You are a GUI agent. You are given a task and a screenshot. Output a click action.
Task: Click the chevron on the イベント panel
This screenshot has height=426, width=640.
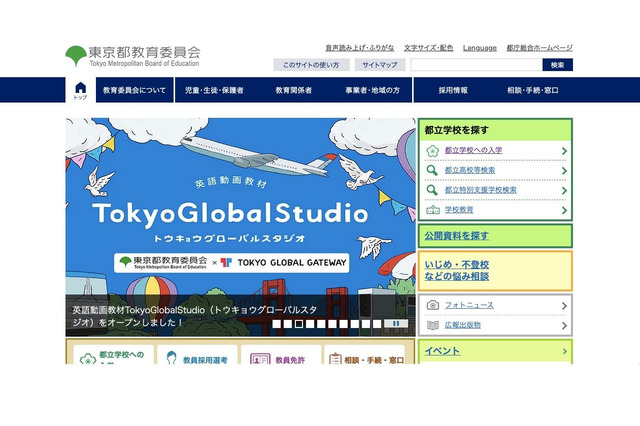(564, 351)
